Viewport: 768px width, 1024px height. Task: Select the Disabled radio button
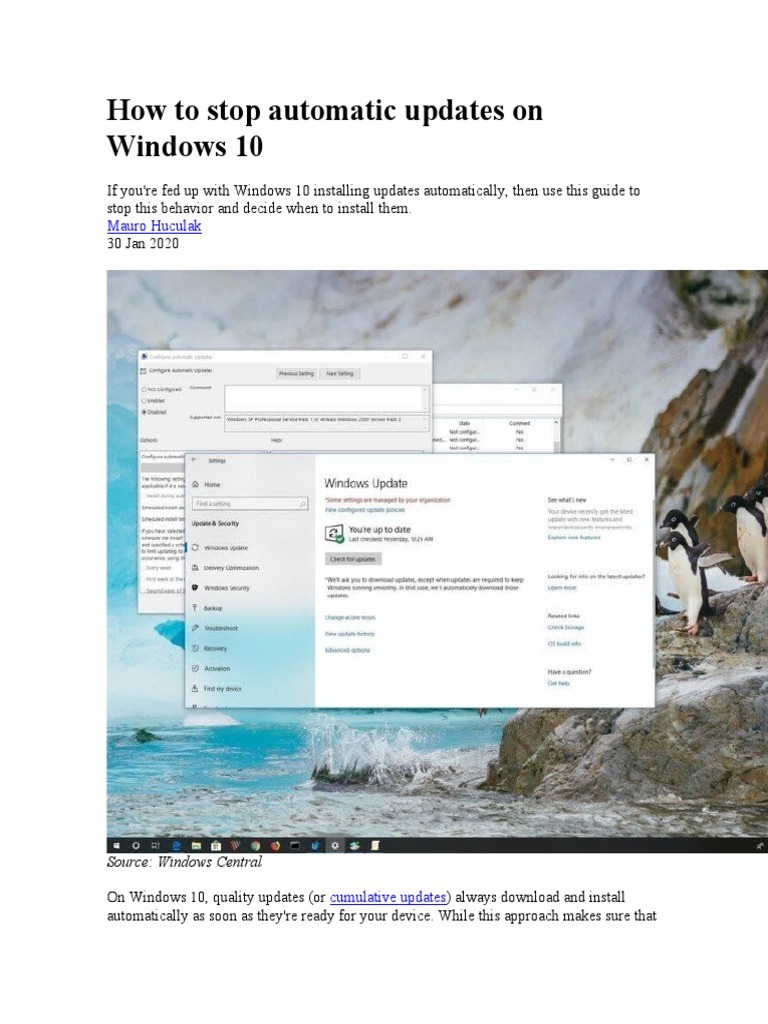144,412
